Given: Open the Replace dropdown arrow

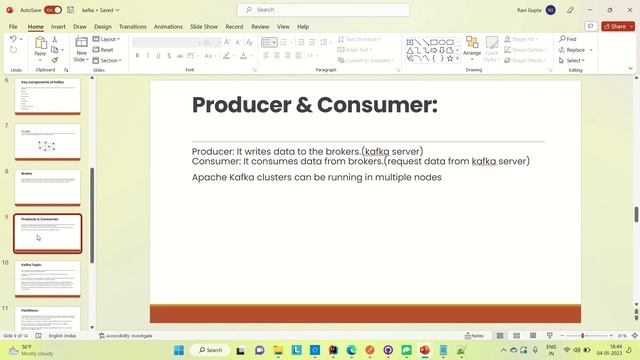Looking at the screenshot, I should (591, 50).
